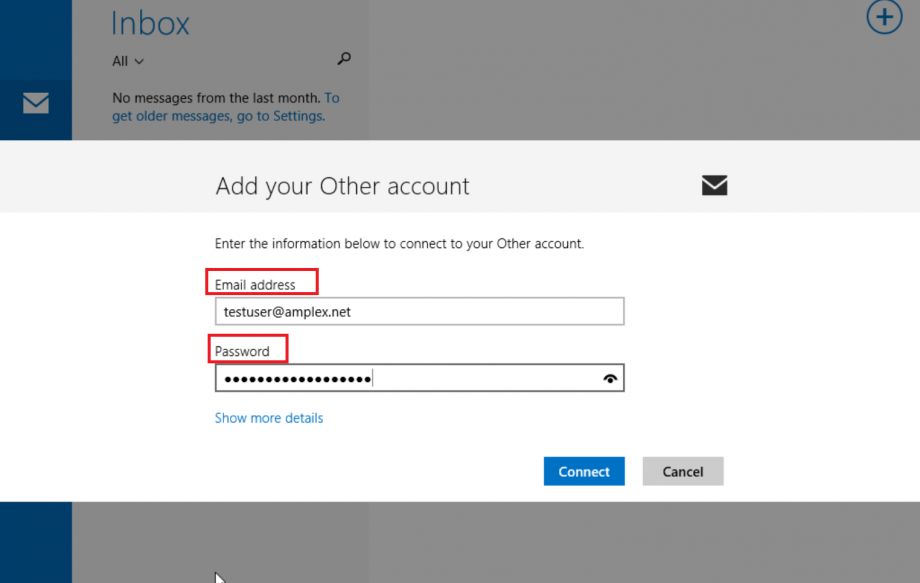This screenshot has height=583, width=920.
Task: Click the Connect button
Action: [584, 471]
